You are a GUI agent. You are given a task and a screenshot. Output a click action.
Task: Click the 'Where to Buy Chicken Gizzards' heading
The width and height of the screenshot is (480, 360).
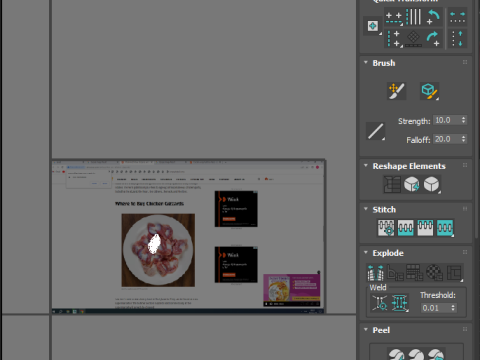pyautogui.click(x=149, y=203)
